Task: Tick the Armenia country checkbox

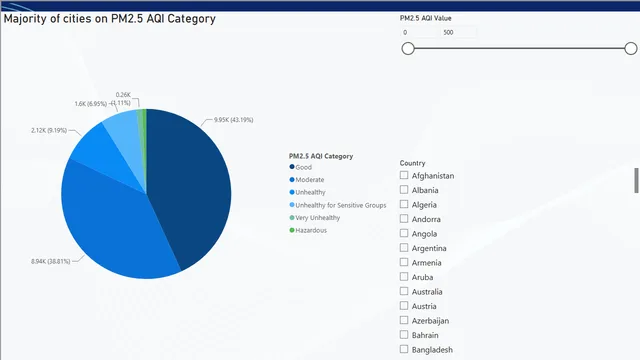Action: [x=404, y=262]
